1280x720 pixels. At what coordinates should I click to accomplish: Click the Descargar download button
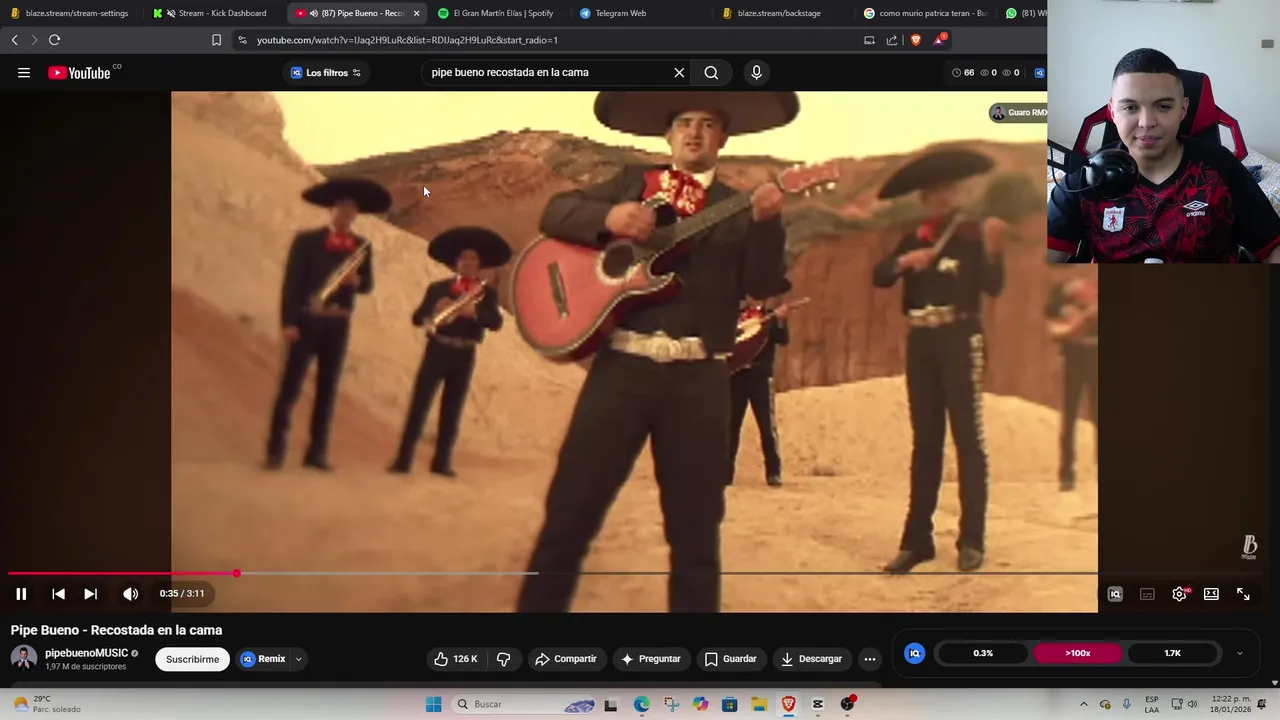coord(811,659)
